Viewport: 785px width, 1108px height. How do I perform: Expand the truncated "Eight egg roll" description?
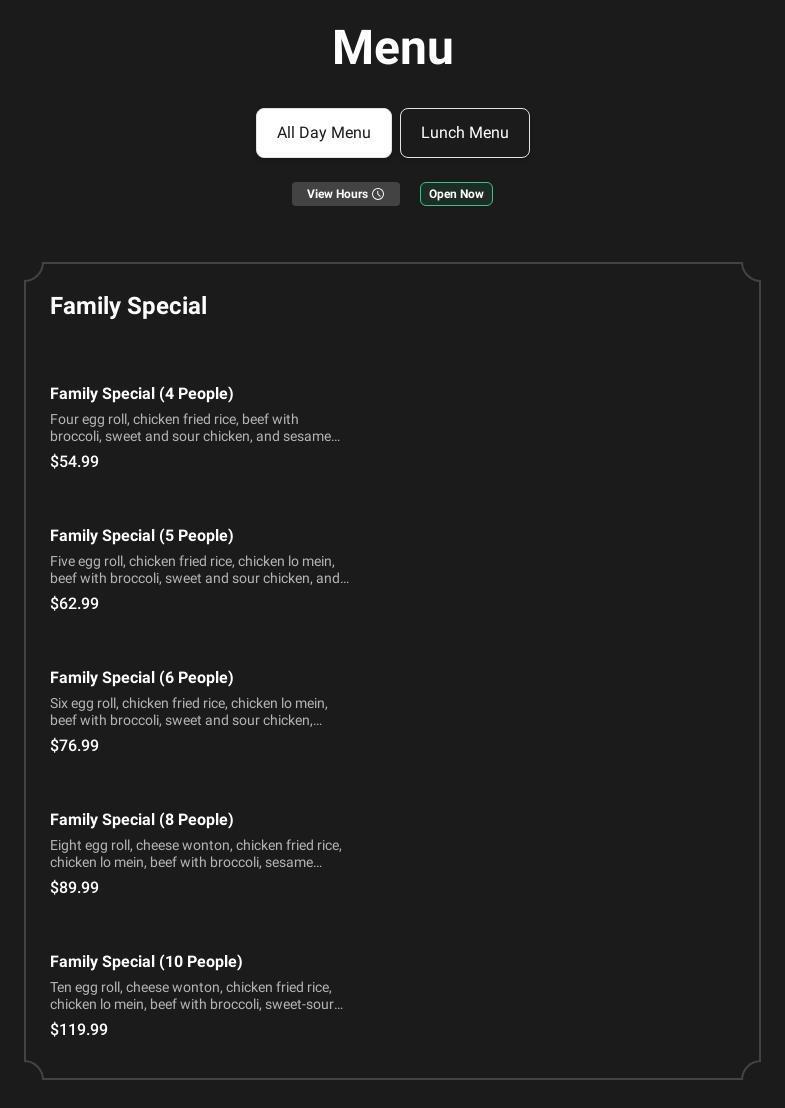click(196, 854)
